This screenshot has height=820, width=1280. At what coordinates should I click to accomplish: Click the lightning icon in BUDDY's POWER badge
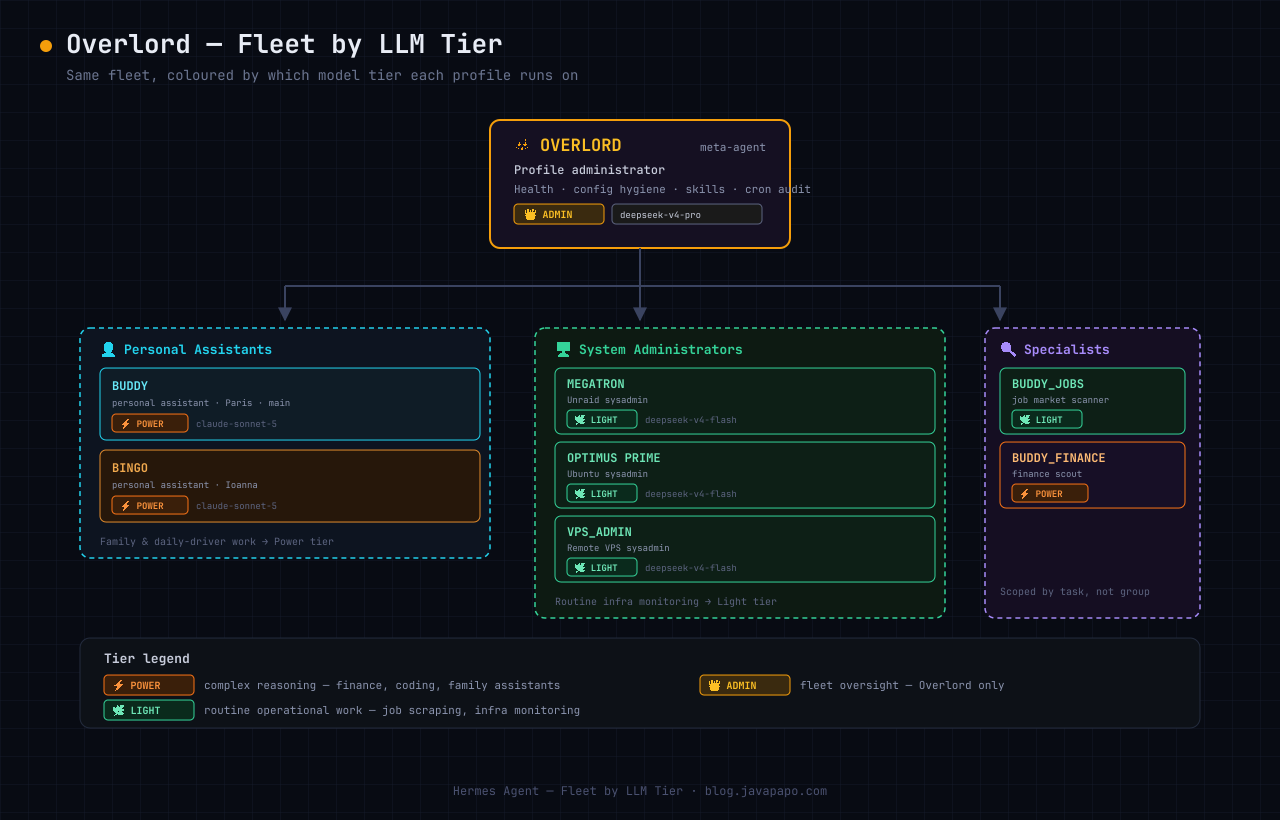pos(126,424)
